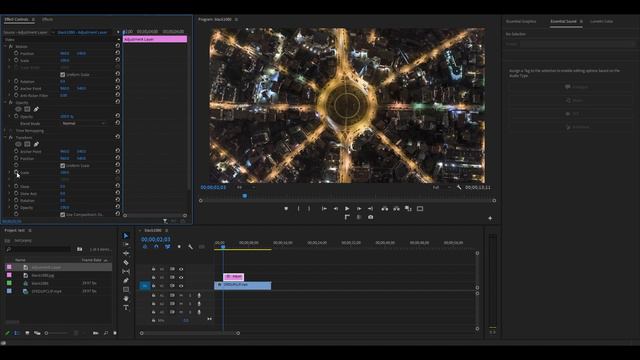Image resolution: width=640 pixels, height=360 pixels.
Task: Collapse the Transform effect group
Action: pyautogui.click(x=5, y=138)
